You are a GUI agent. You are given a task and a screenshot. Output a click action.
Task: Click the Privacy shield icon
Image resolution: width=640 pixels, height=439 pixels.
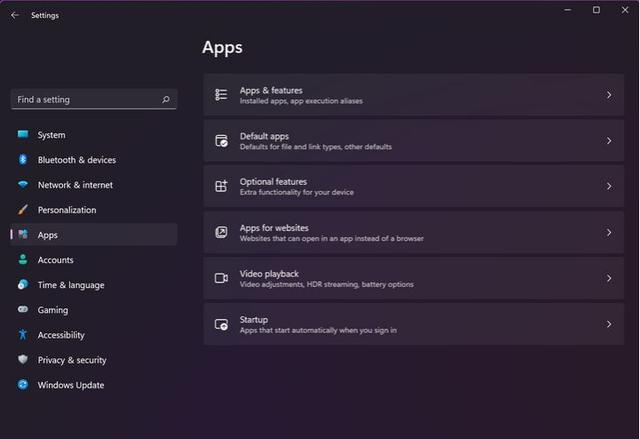tap(23, 359)
